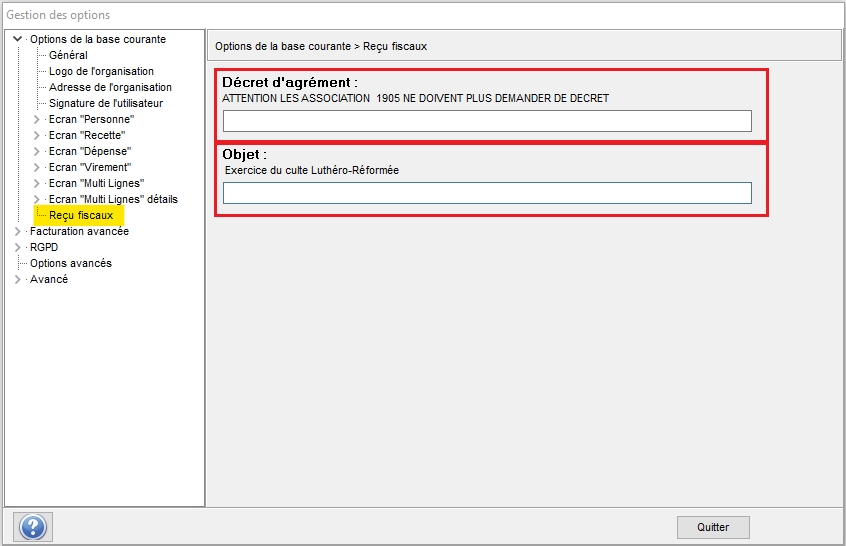Select Adresse de l'organisation item
846x546 pixels.
pyautogui.click(x=110, y=88)
